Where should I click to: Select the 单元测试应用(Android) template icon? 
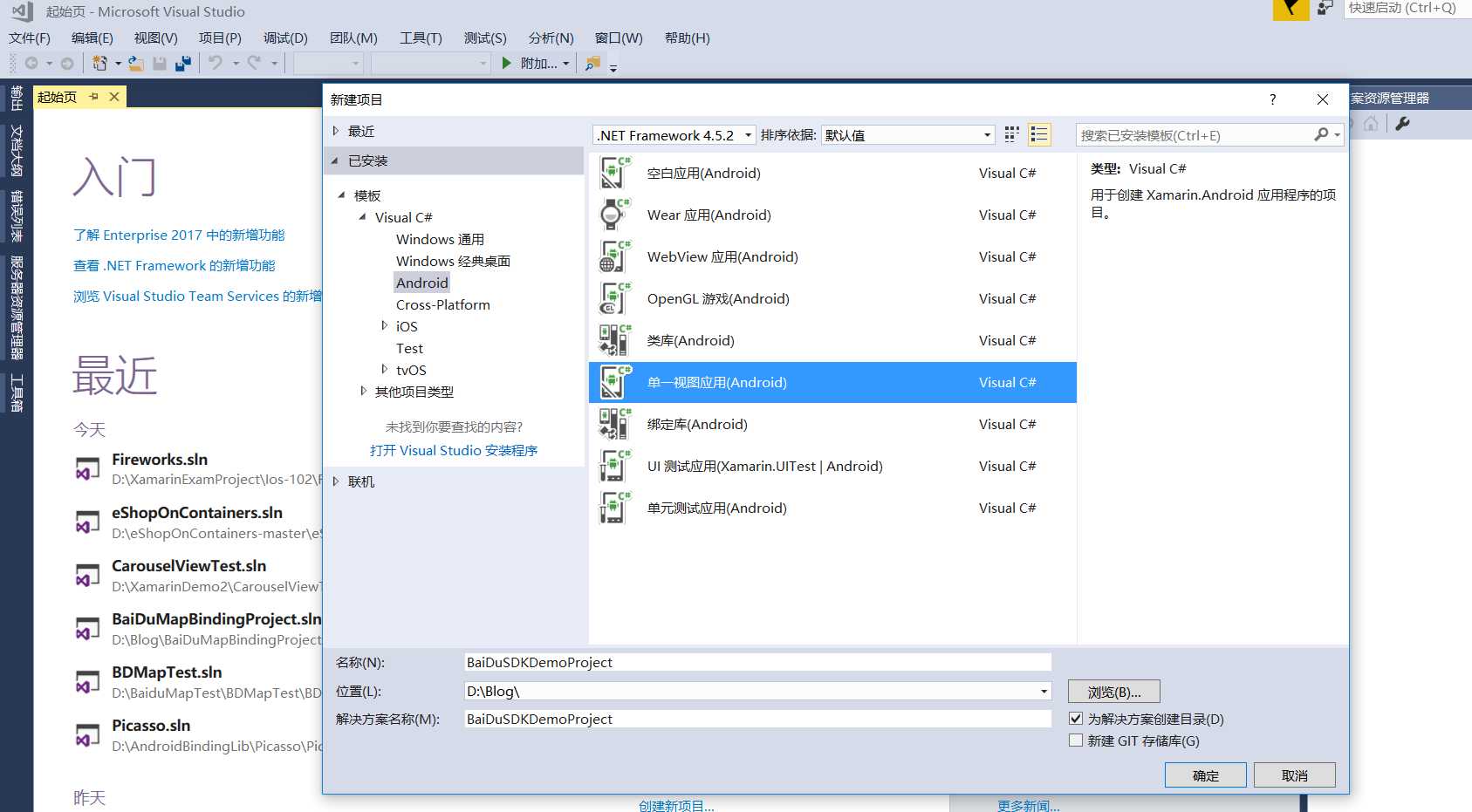click(x=615, y=508)
